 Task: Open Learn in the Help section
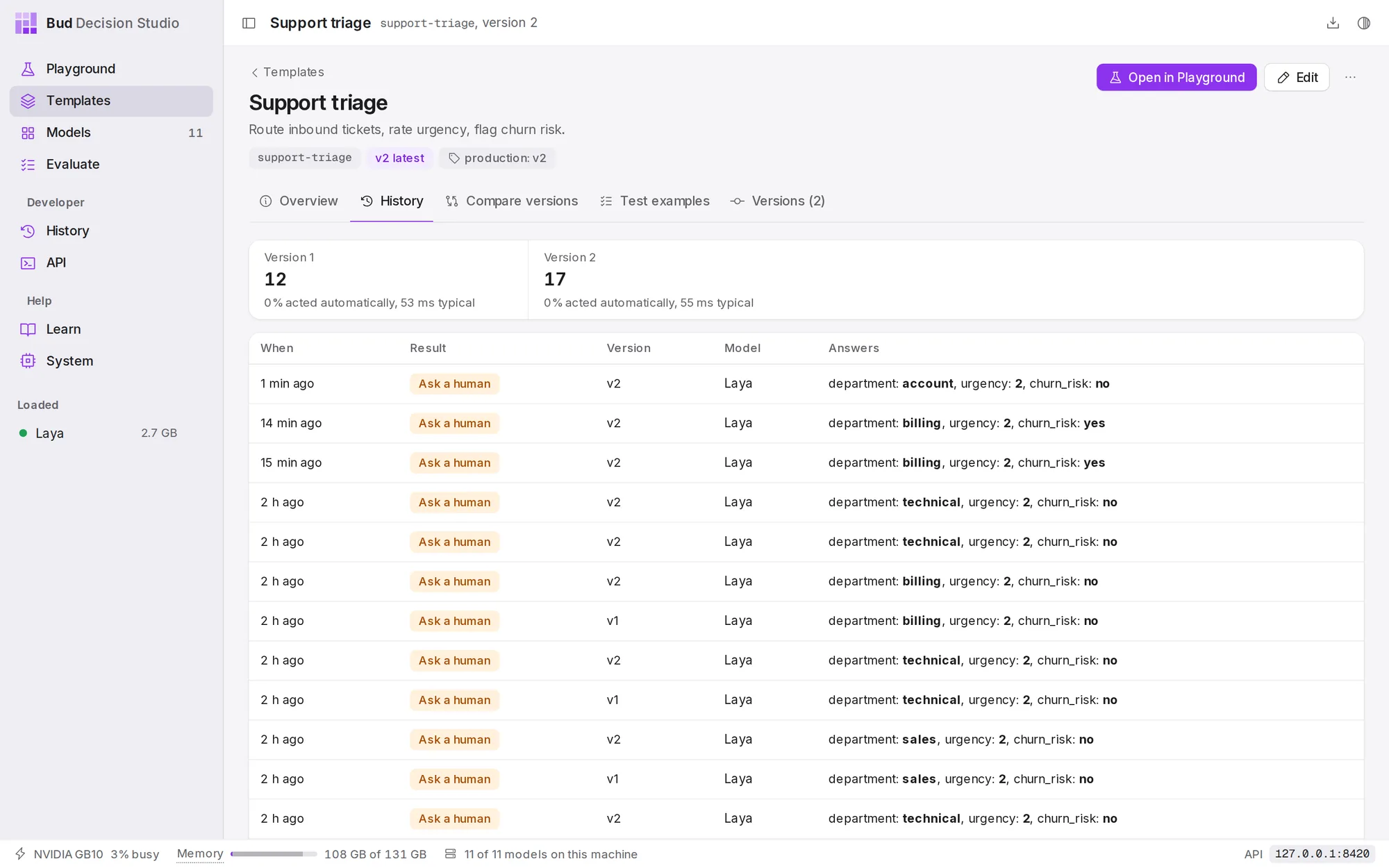tap(111, 329)
